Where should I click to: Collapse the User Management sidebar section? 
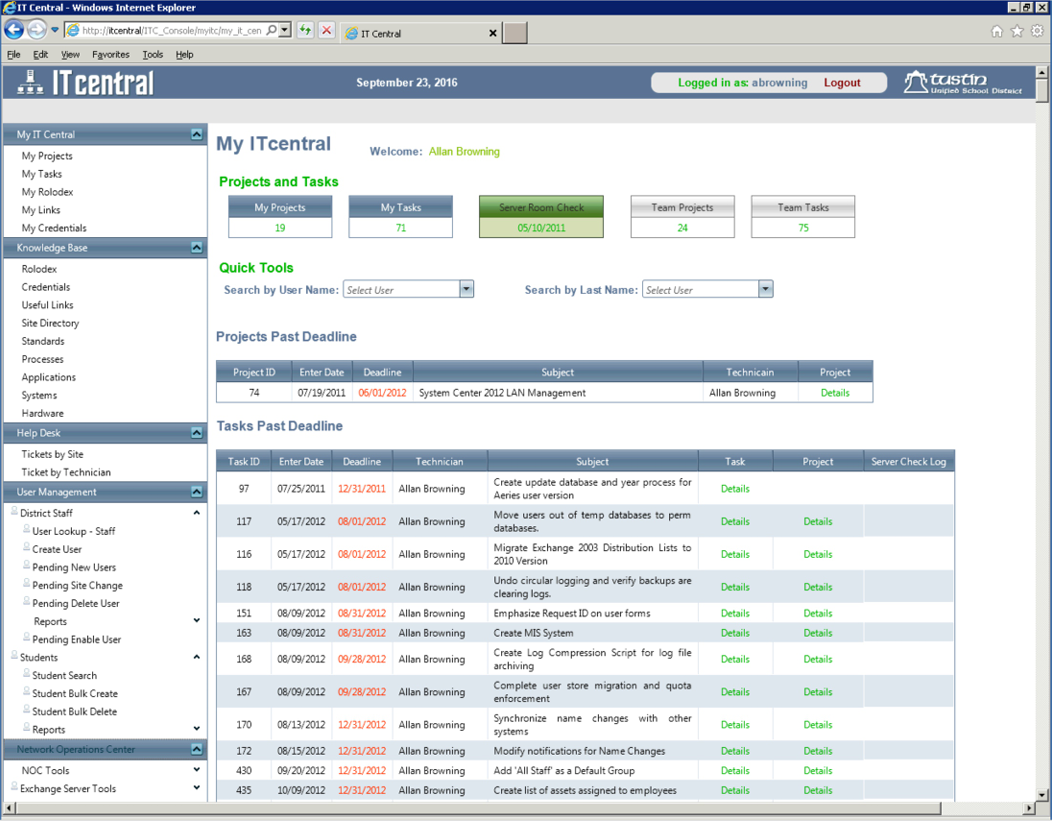click(197, 492)
